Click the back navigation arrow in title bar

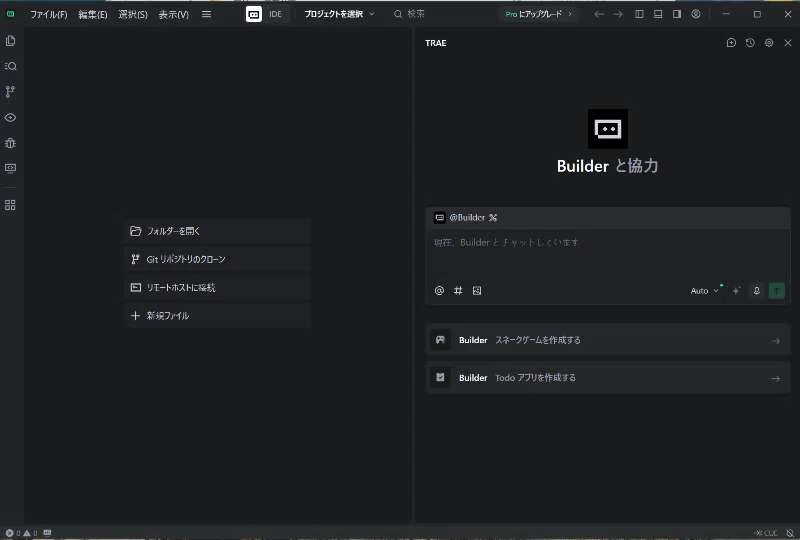tap(599, 14)
